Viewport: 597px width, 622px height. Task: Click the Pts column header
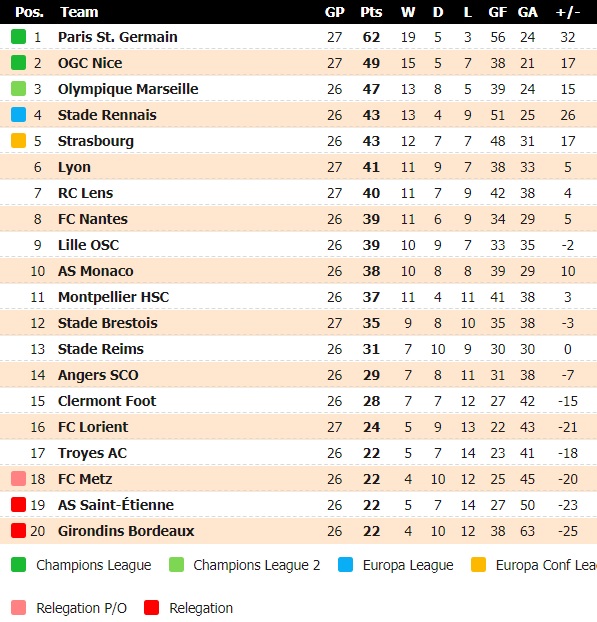click(x=371, y=12)
